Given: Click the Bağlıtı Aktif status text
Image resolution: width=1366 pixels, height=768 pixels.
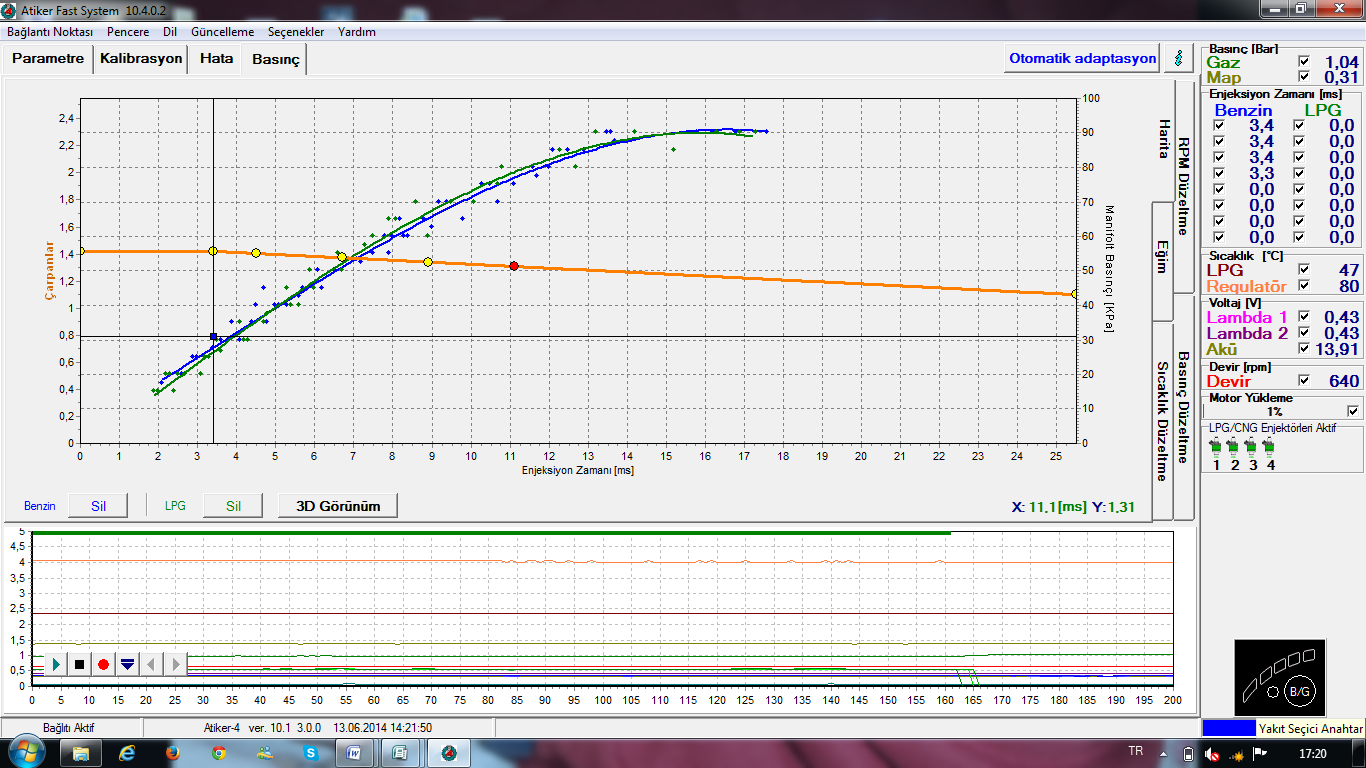Looking at the screenshot, I should 68,727.
